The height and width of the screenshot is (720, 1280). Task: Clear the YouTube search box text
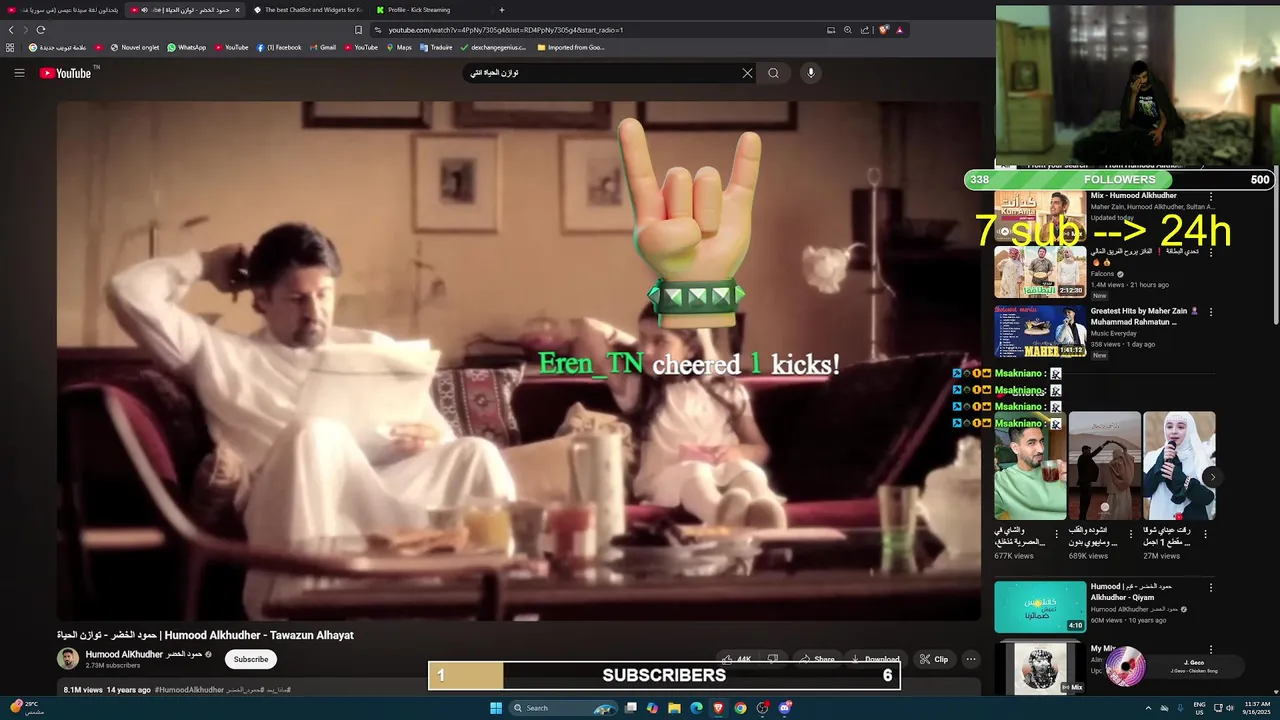point(747,73)
